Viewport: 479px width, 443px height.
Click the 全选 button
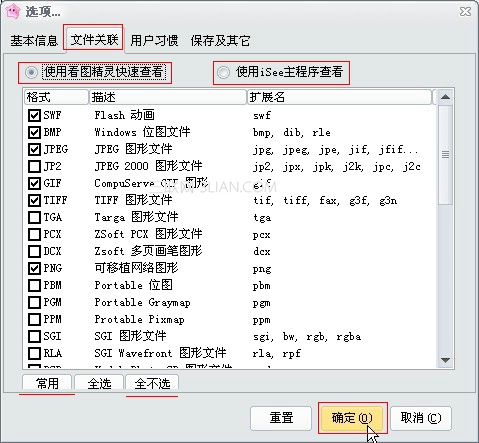tap(99, 383)
